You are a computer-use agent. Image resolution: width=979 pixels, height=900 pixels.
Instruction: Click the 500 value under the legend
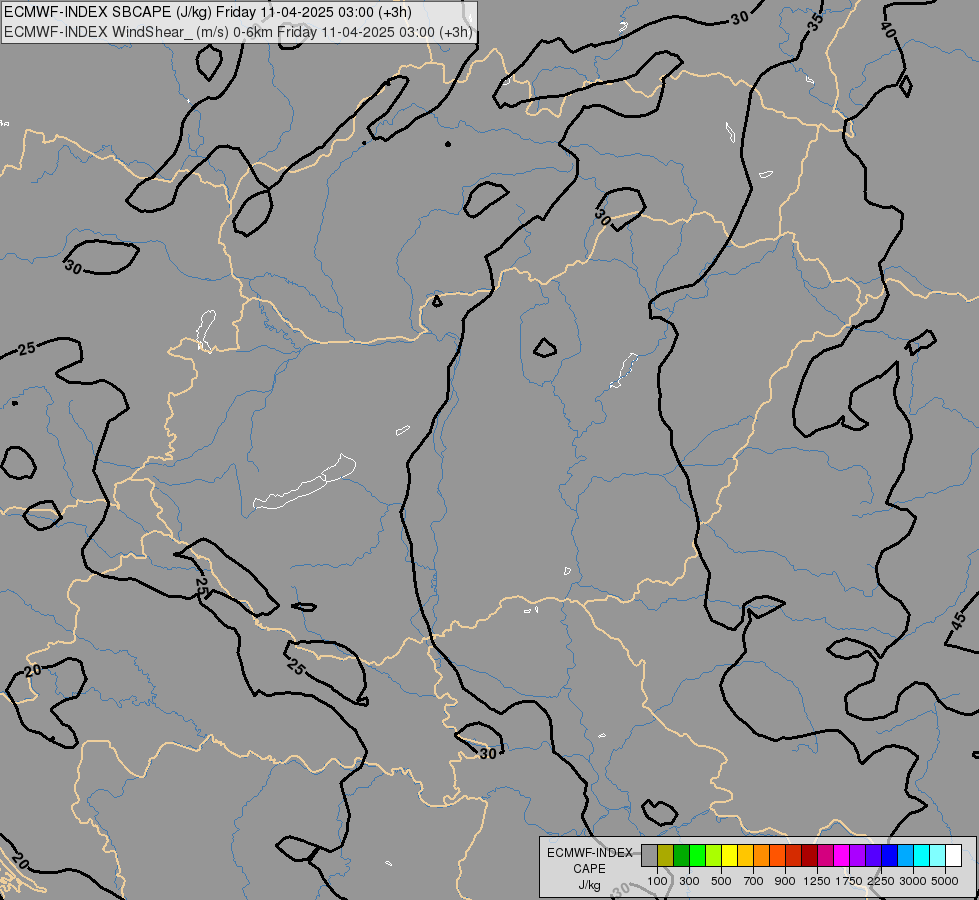[x=721, y=881]
